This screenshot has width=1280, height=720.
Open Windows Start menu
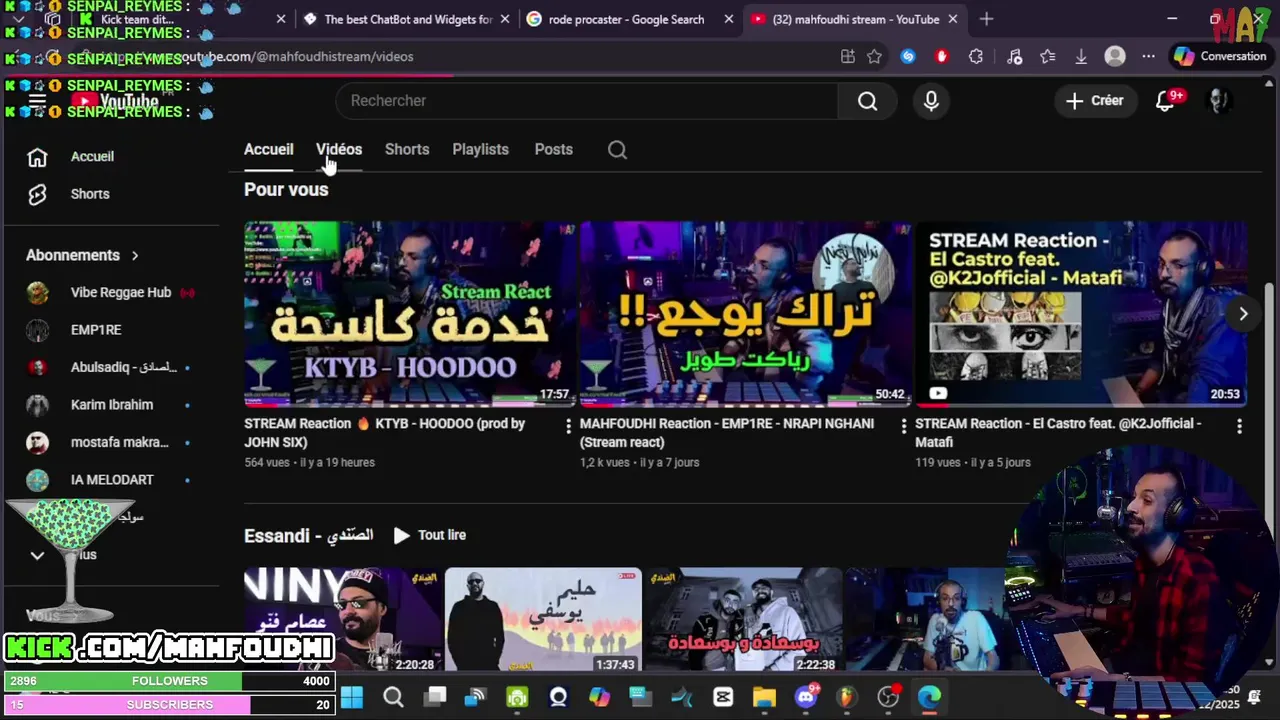[x=352, y=697]
